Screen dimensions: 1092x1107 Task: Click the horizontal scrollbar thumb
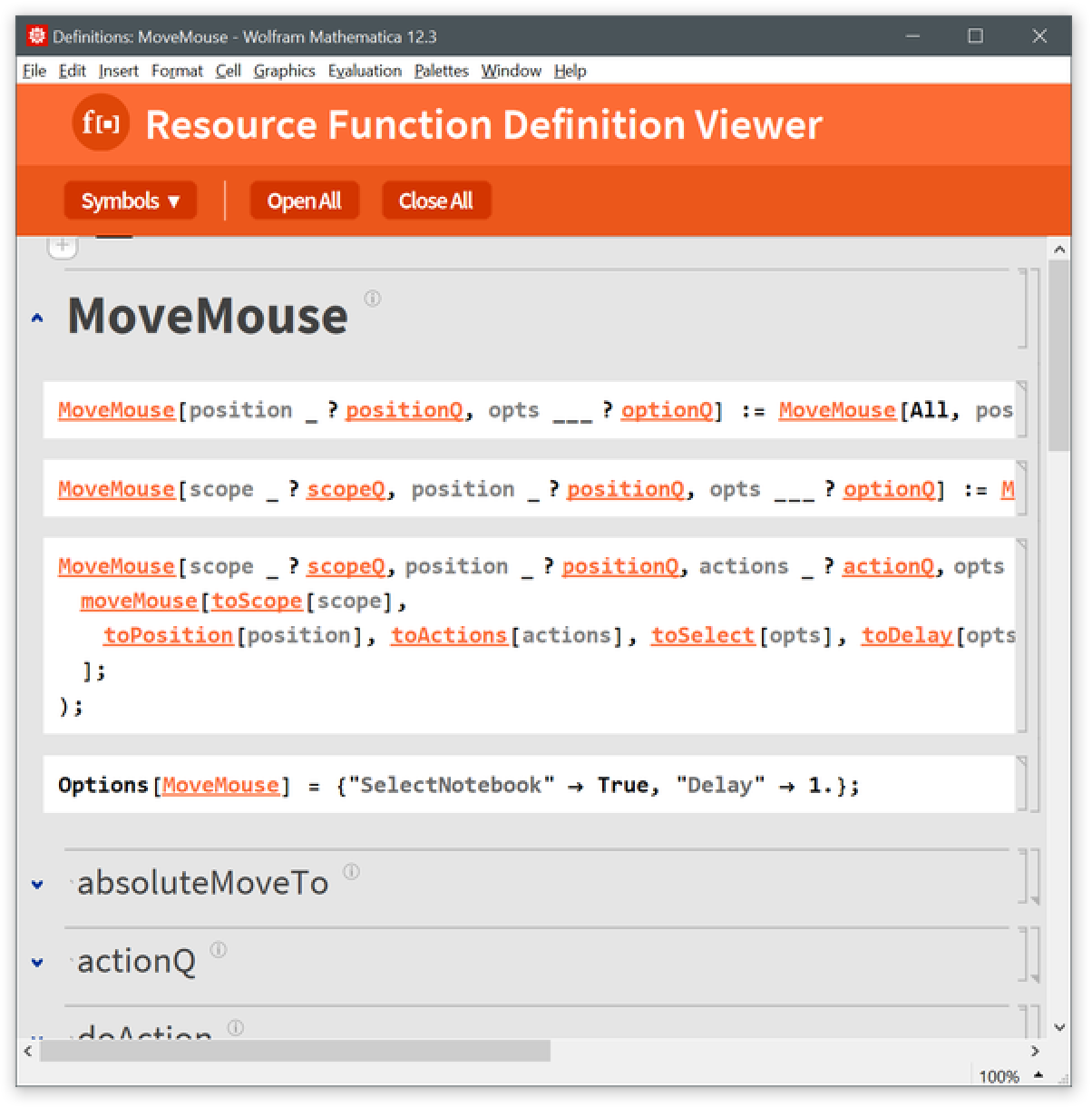(x=295, y=1051)
